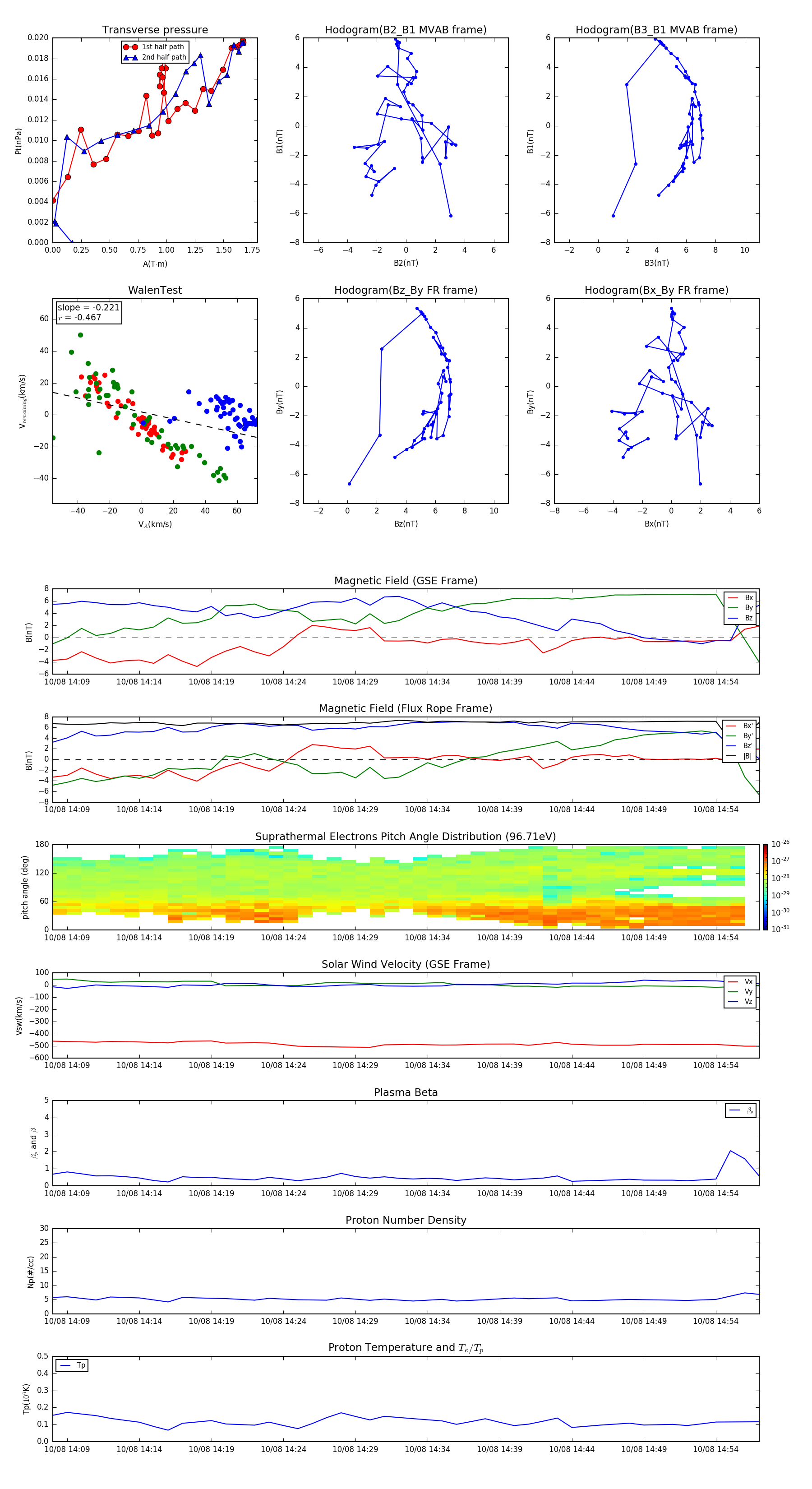Image resolution: width=812 pixels, height=1489 pixels.
Task: Click the "Transverse pressure" plot title
Action: 155,29
